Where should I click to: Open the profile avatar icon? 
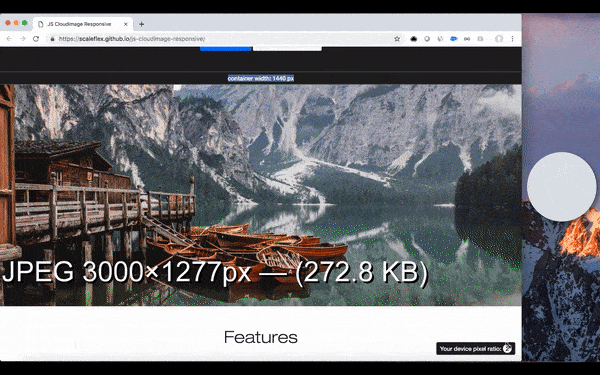[499, 39]
